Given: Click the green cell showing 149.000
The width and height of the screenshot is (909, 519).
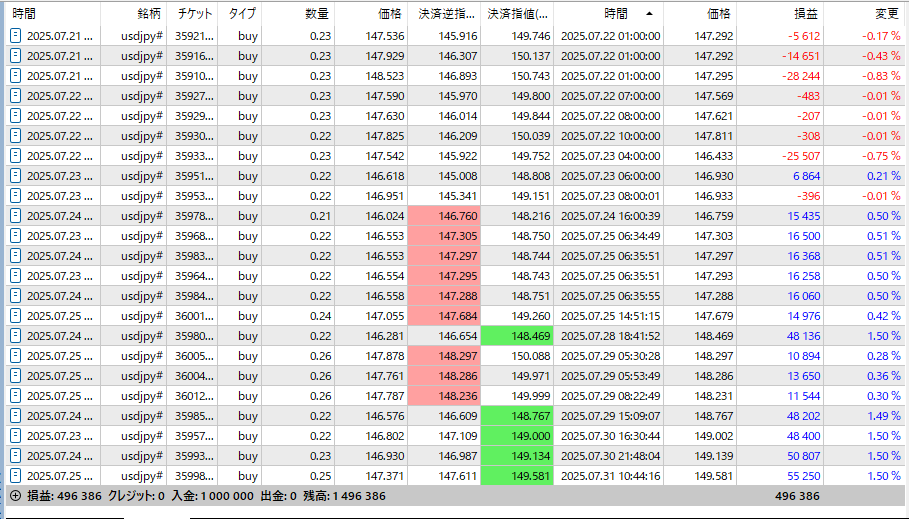Looking at the screenshot, I should coord(517,436).
